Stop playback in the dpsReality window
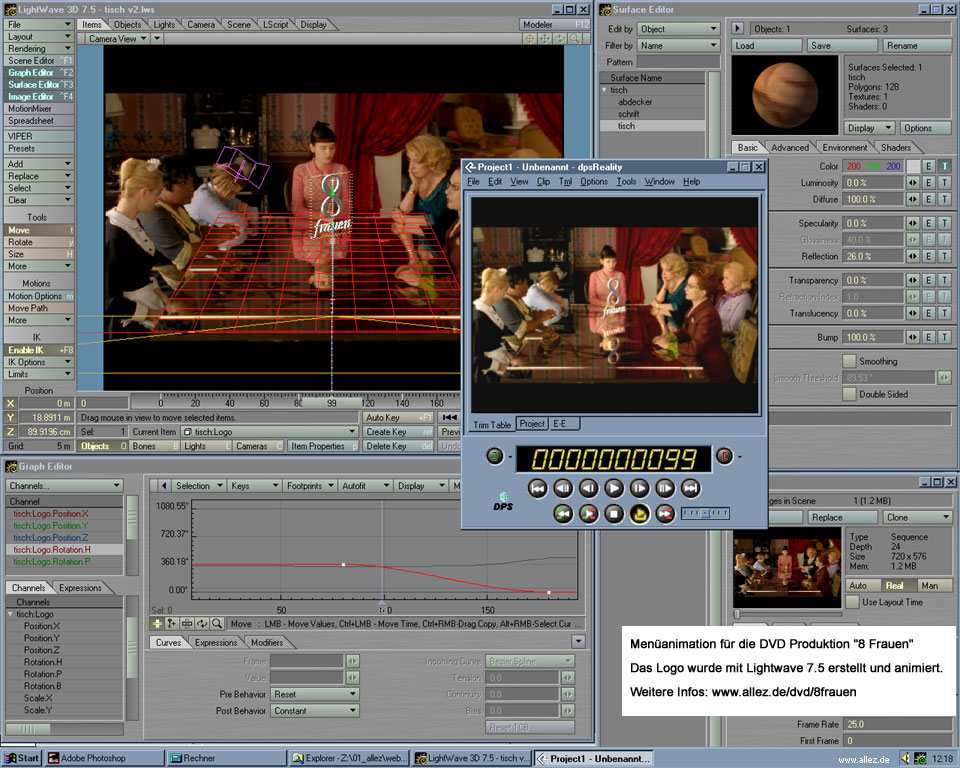 [613, 513]
